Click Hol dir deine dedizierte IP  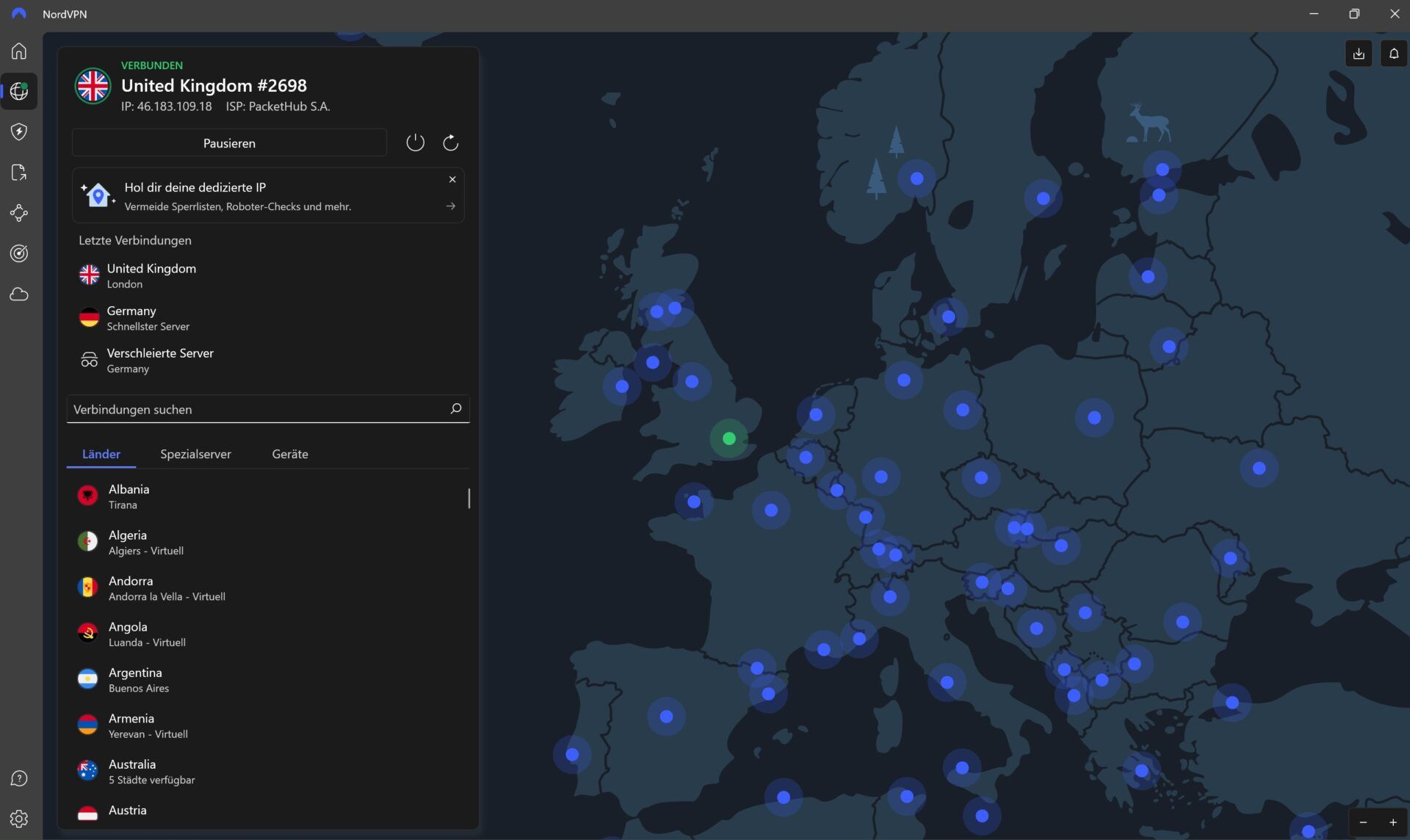point(195,187)
